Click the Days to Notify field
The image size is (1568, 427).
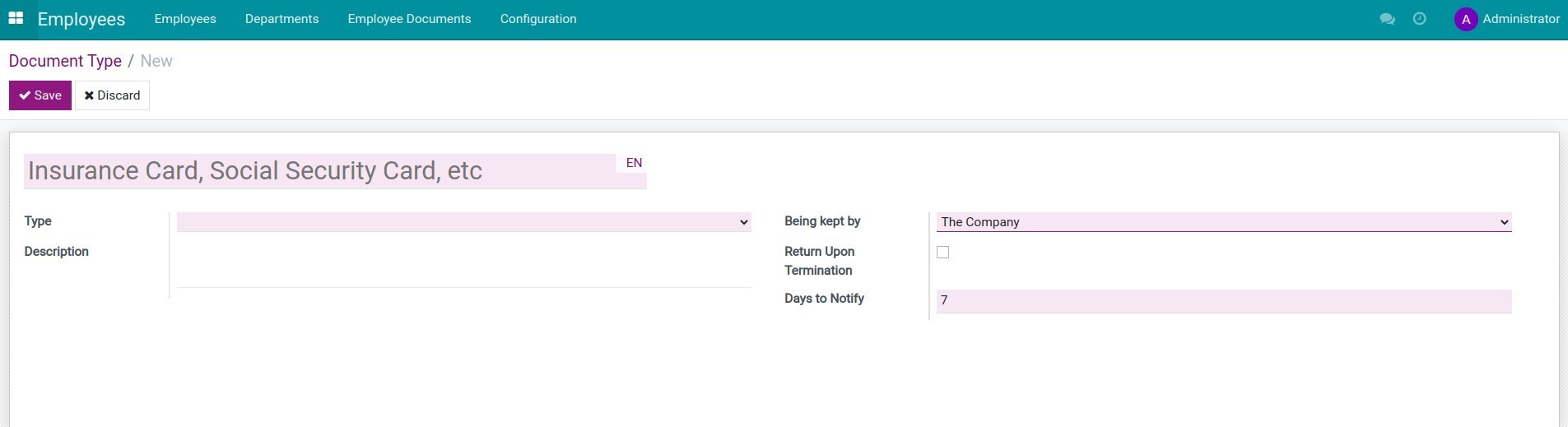1224,301
